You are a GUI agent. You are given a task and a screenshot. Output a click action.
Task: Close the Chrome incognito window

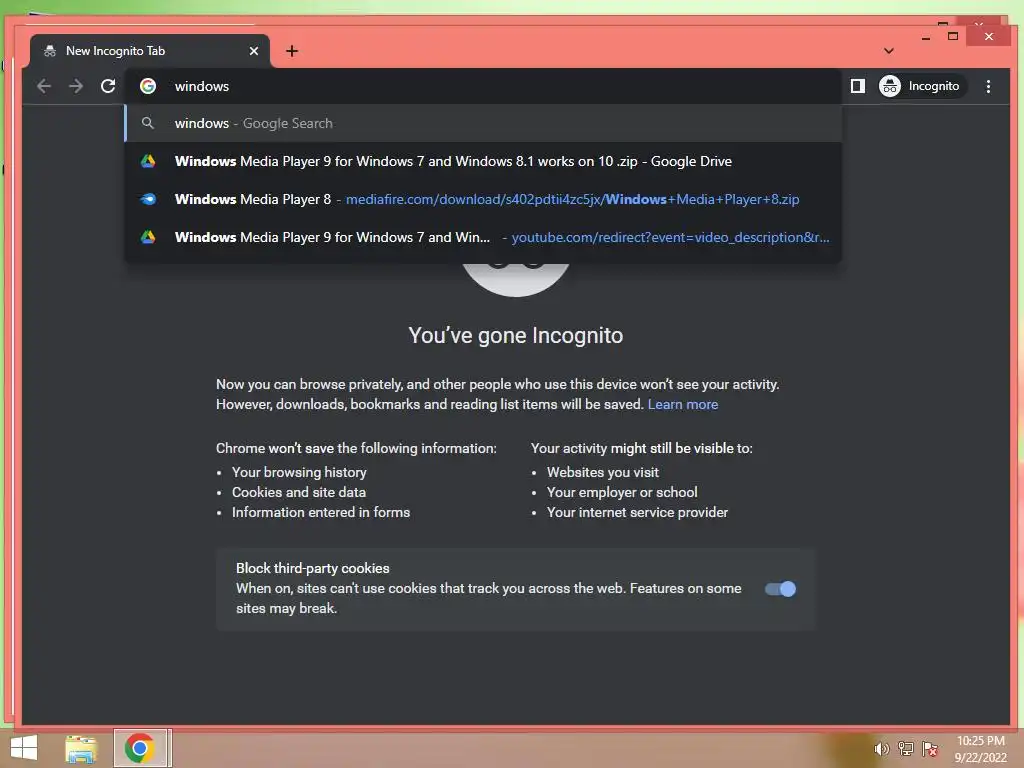(989, 37)
